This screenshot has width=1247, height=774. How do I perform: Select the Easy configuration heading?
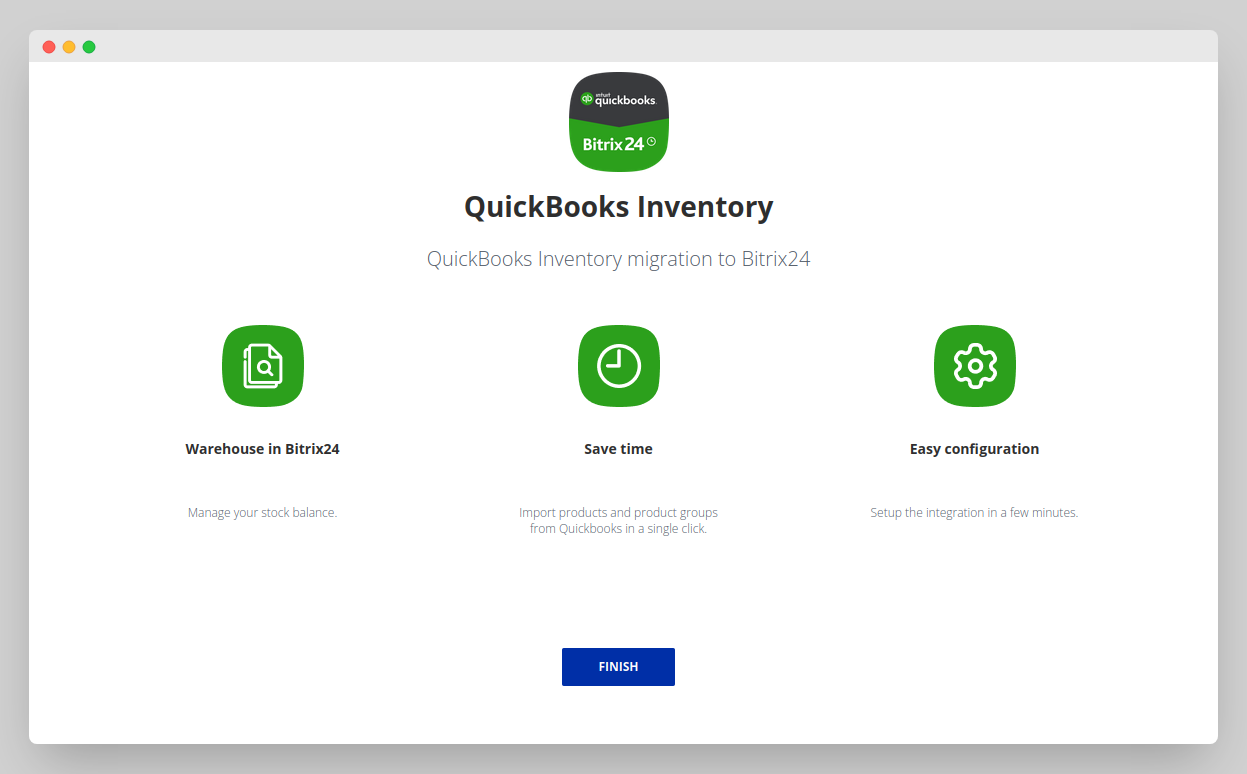[974, 449]
